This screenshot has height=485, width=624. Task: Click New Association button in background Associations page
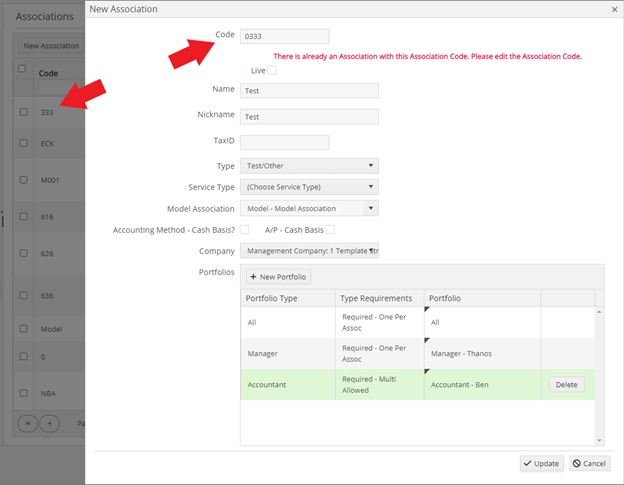pos(51,46)
